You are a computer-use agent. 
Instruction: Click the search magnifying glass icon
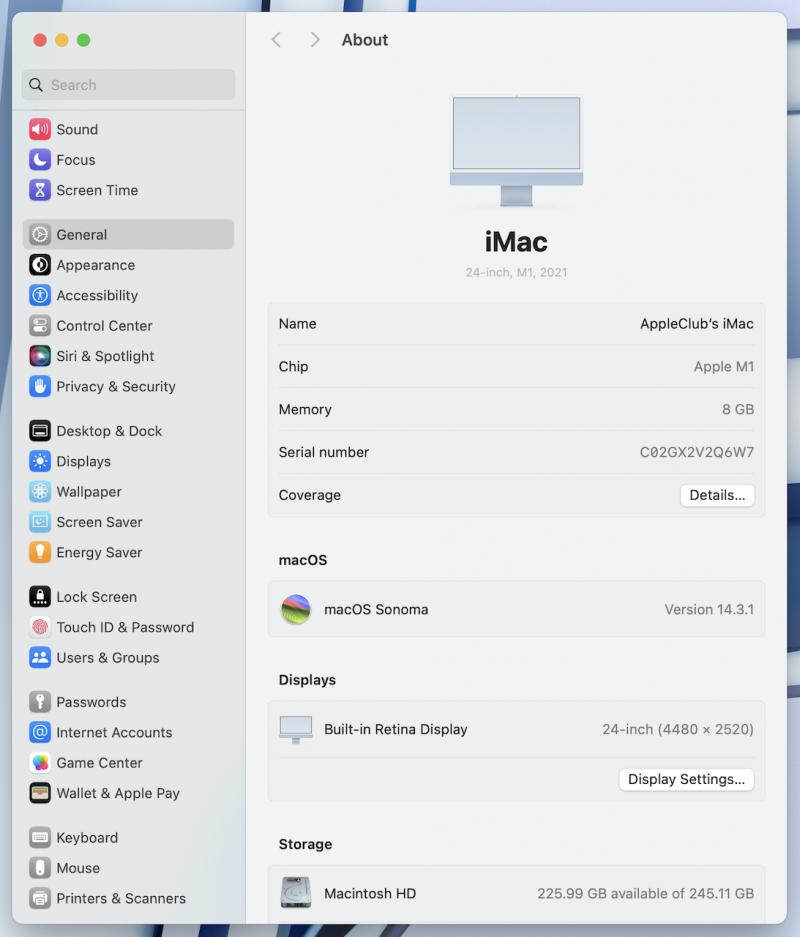click(36, 85)
